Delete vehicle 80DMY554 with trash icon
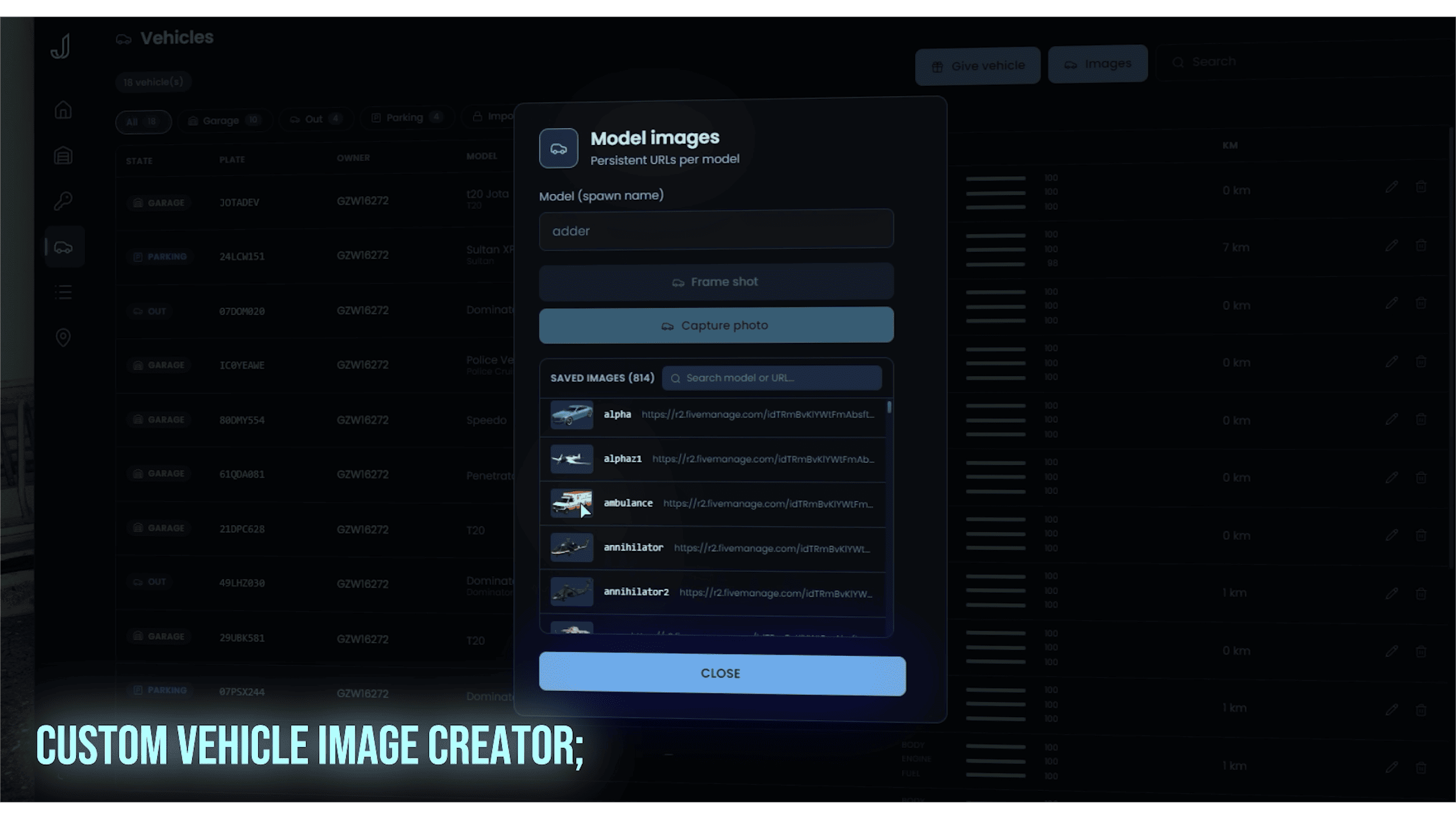The width and height of the screenshot is (1456, 819). 1421,419
